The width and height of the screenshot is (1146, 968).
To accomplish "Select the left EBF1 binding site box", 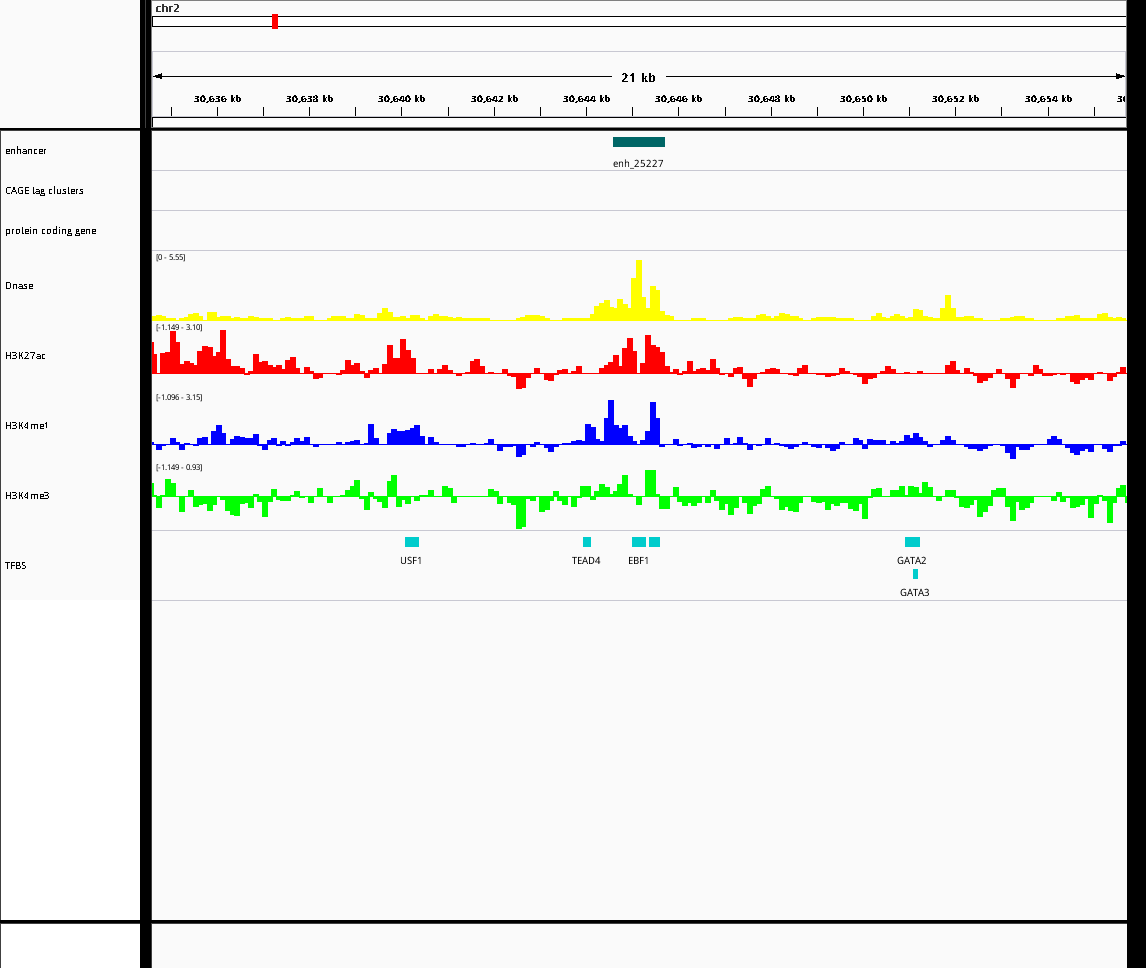I will pos(638,542).
